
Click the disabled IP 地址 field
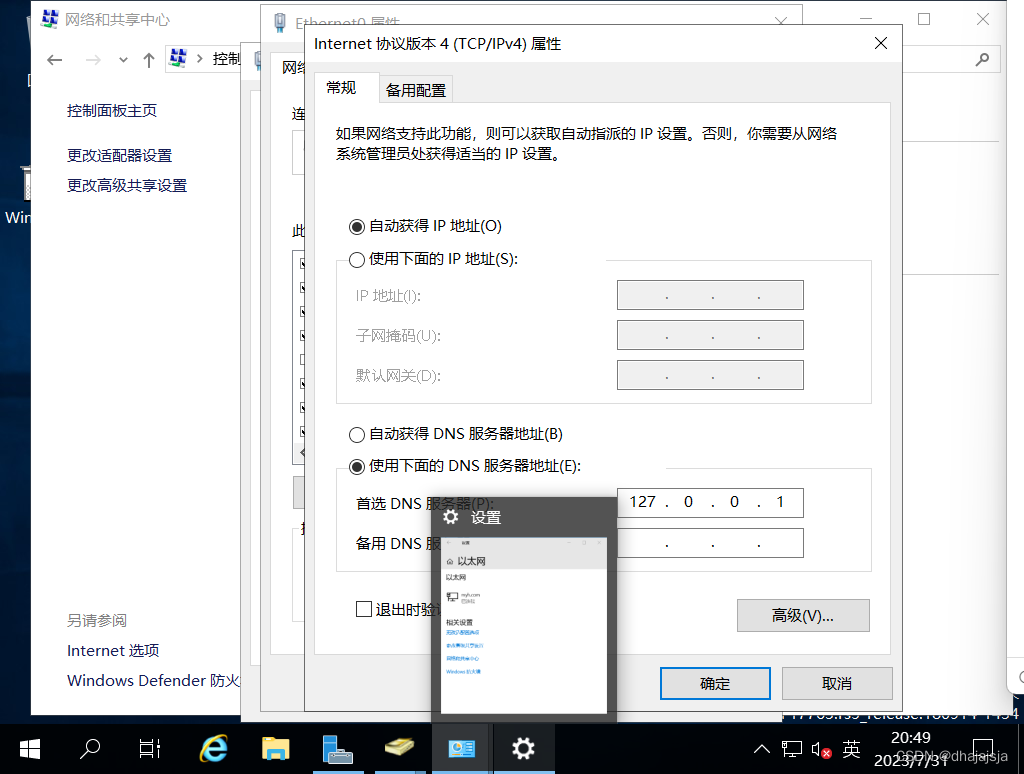710,295
